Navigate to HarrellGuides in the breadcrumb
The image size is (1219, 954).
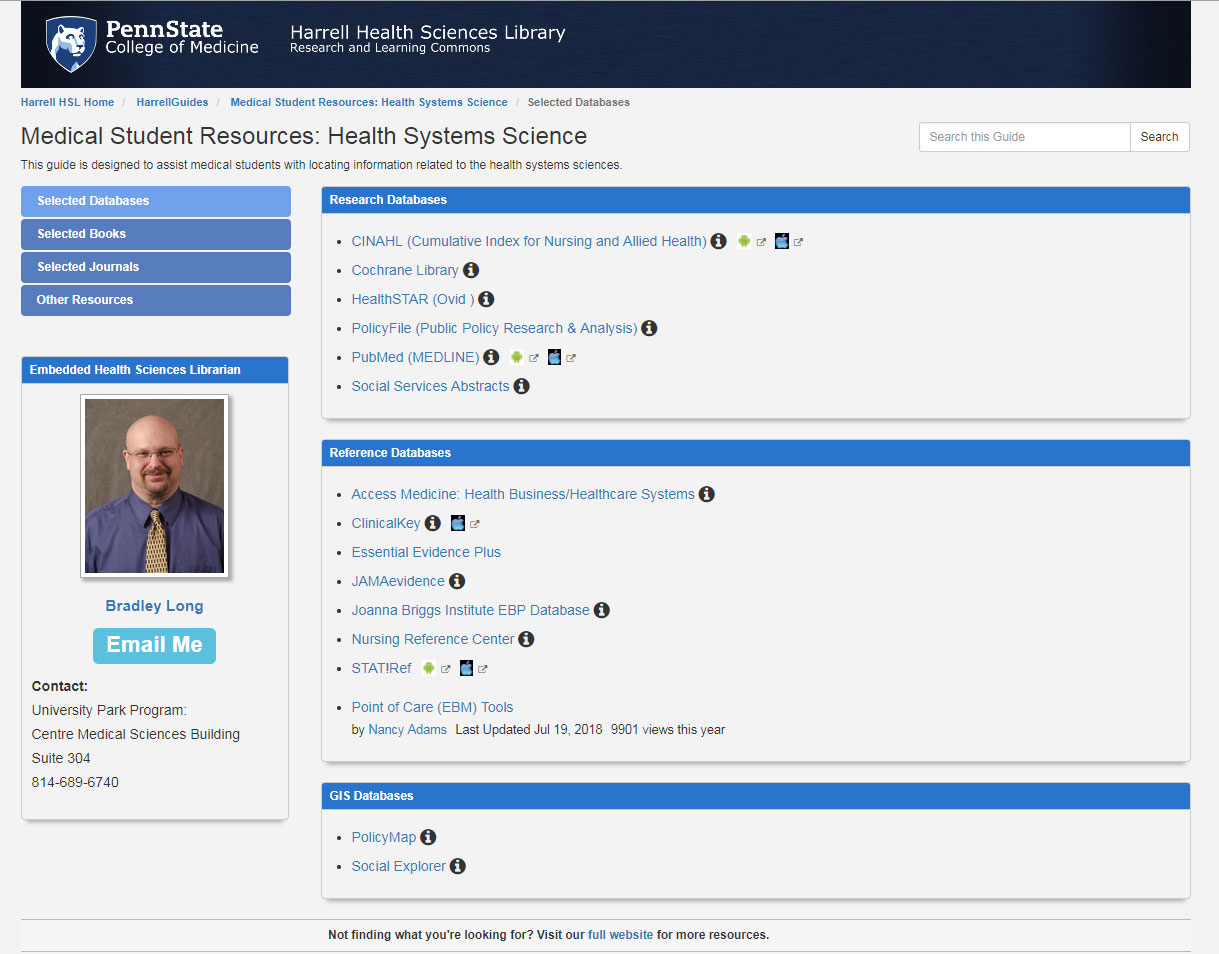point(173,101)
